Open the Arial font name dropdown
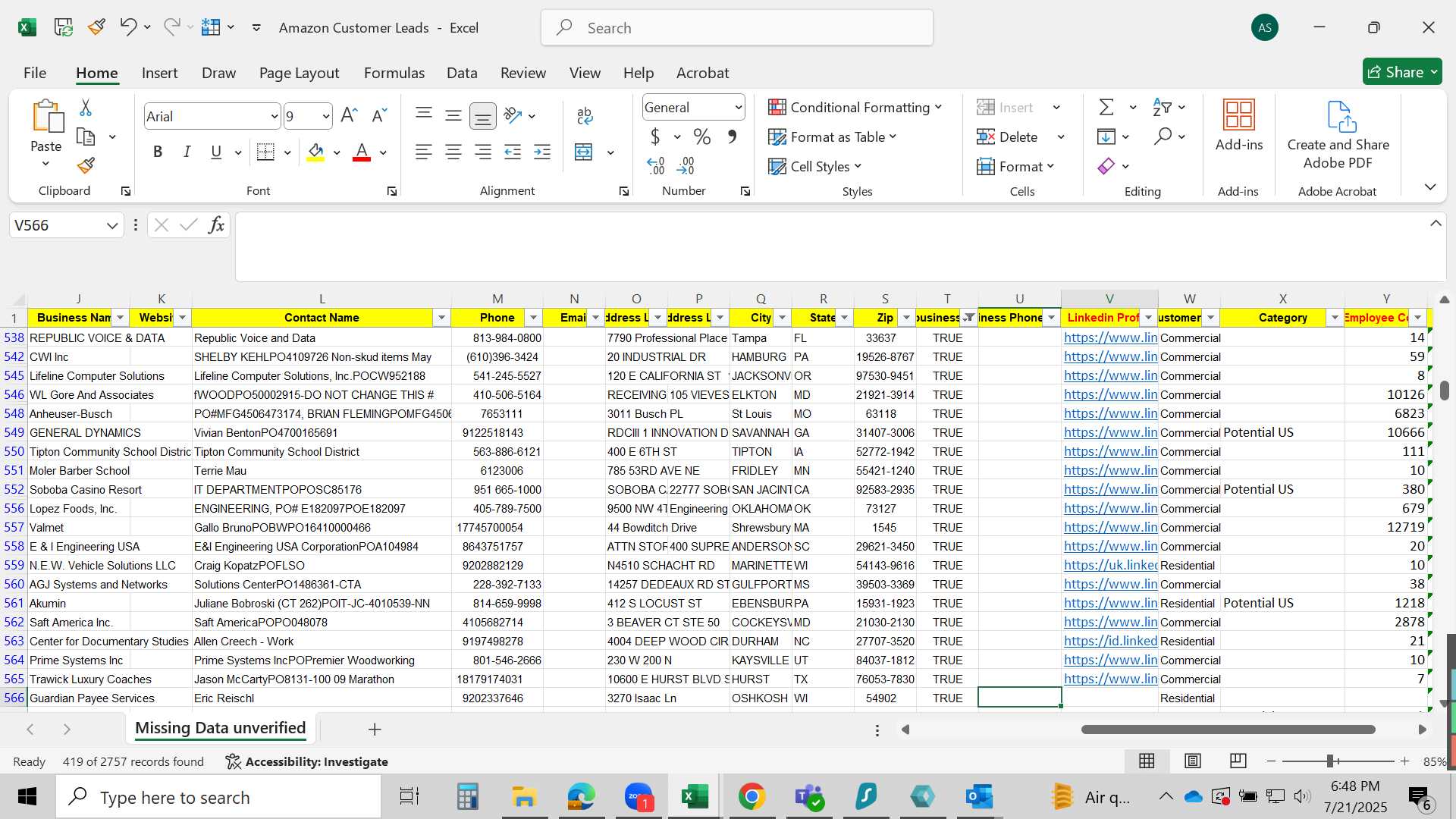Viewport: 1456px width, 819px height. pos(274,116)
